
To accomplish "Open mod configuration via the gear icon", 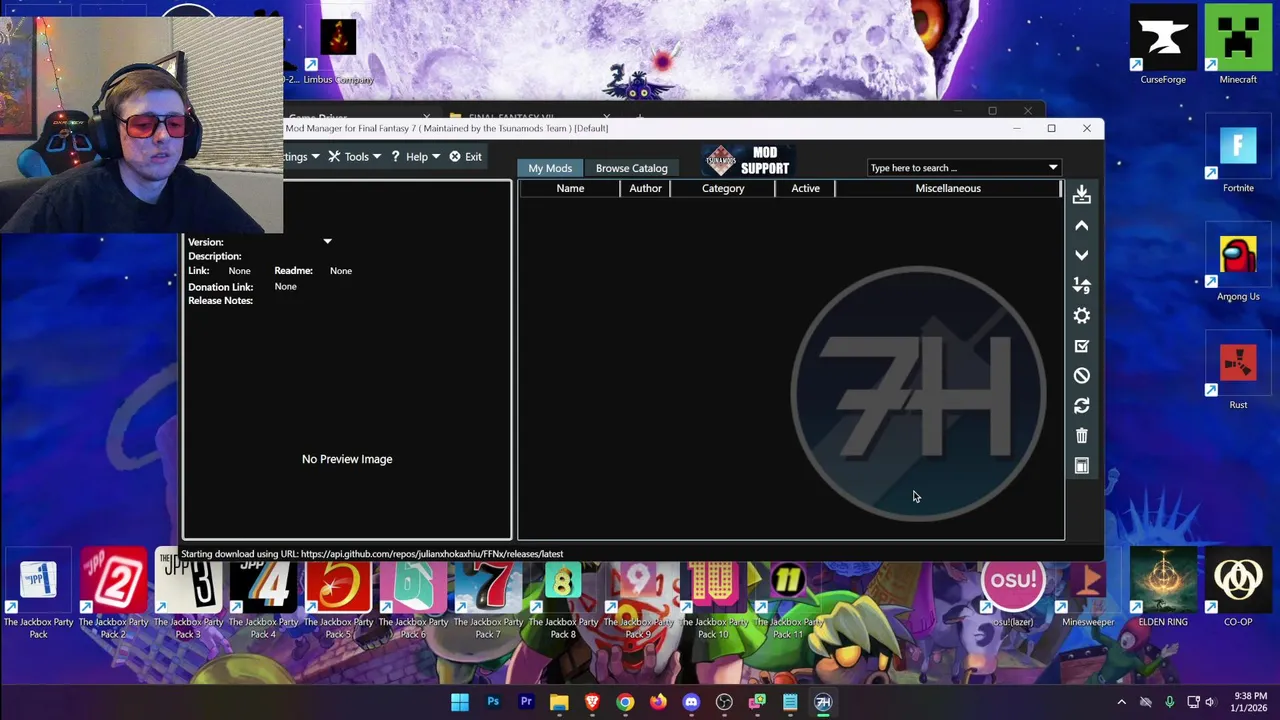I will [x=1081, y=316].
